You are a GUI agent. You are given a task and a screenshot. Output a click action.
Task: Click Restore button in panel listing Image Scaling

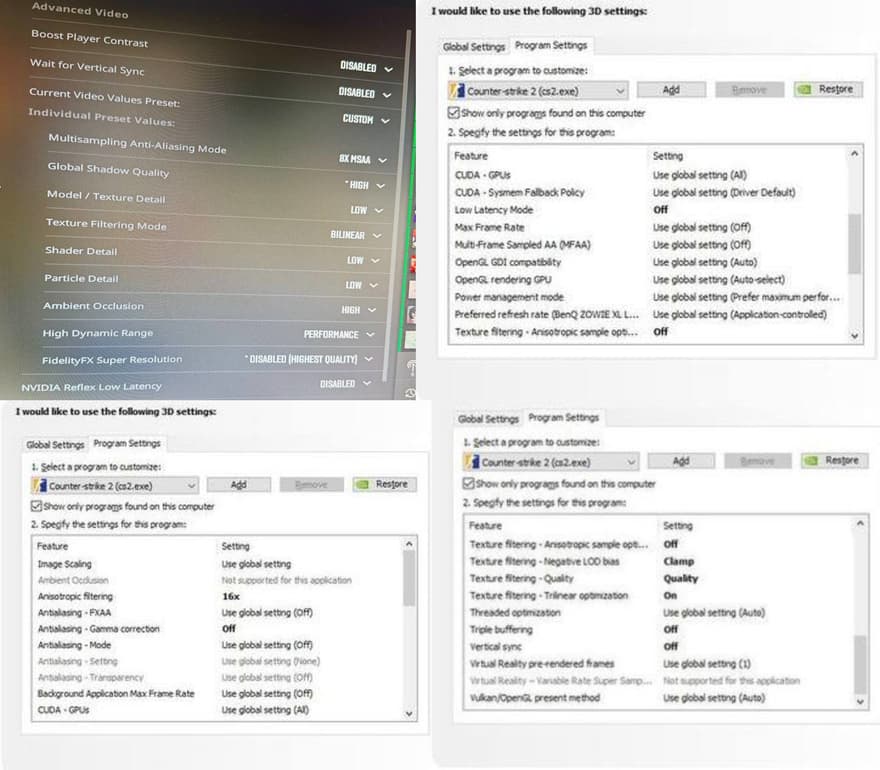[384, 484]
